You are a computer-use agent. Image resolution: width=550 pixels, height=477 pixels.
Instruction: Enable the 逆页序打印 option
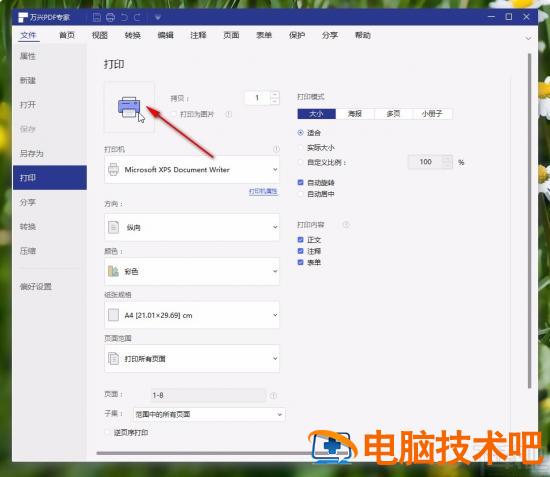click(x=108, y=432)
